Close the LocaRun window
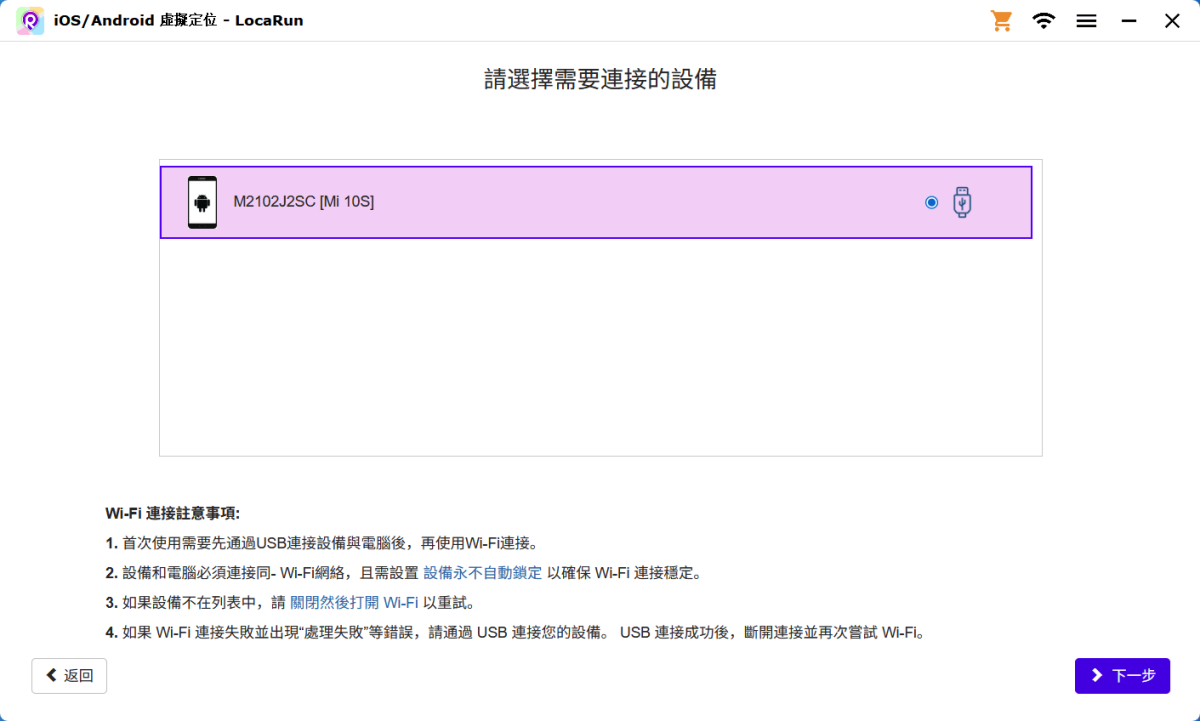Screen dimensions: 1200x721 click(x=1172, y=21)
